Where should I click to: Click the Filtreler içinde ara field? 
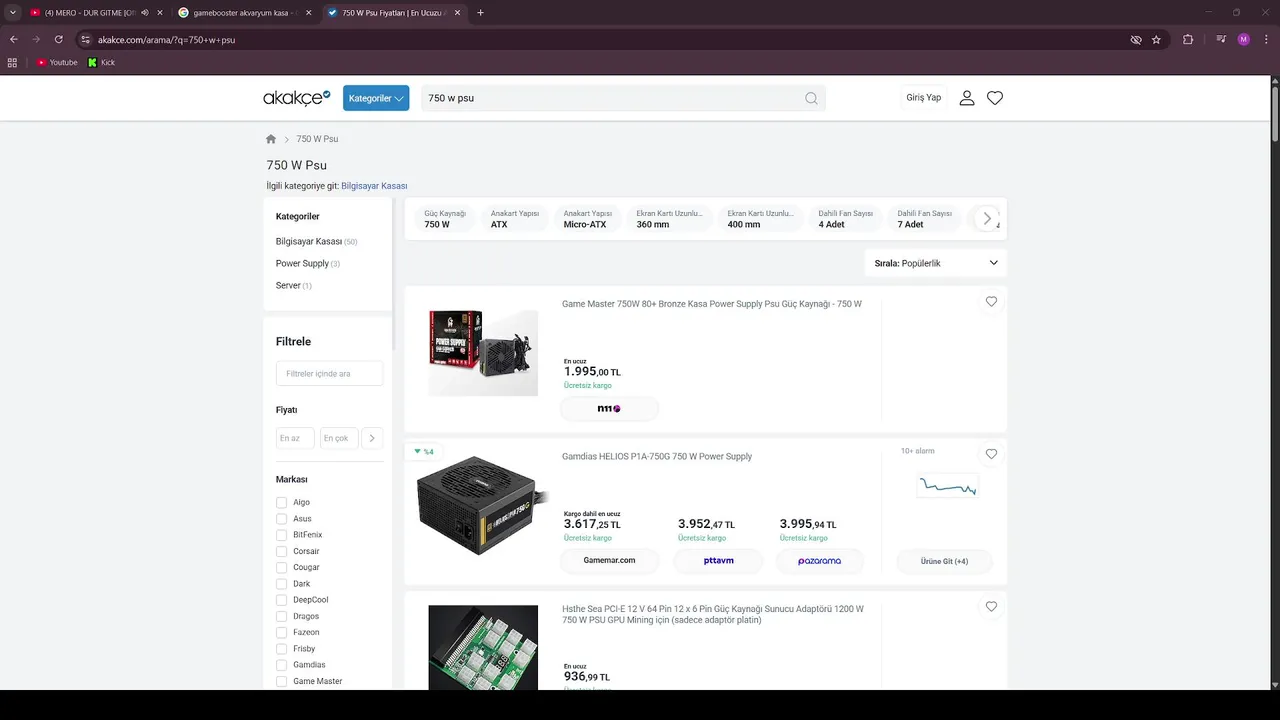click(330, 373)
